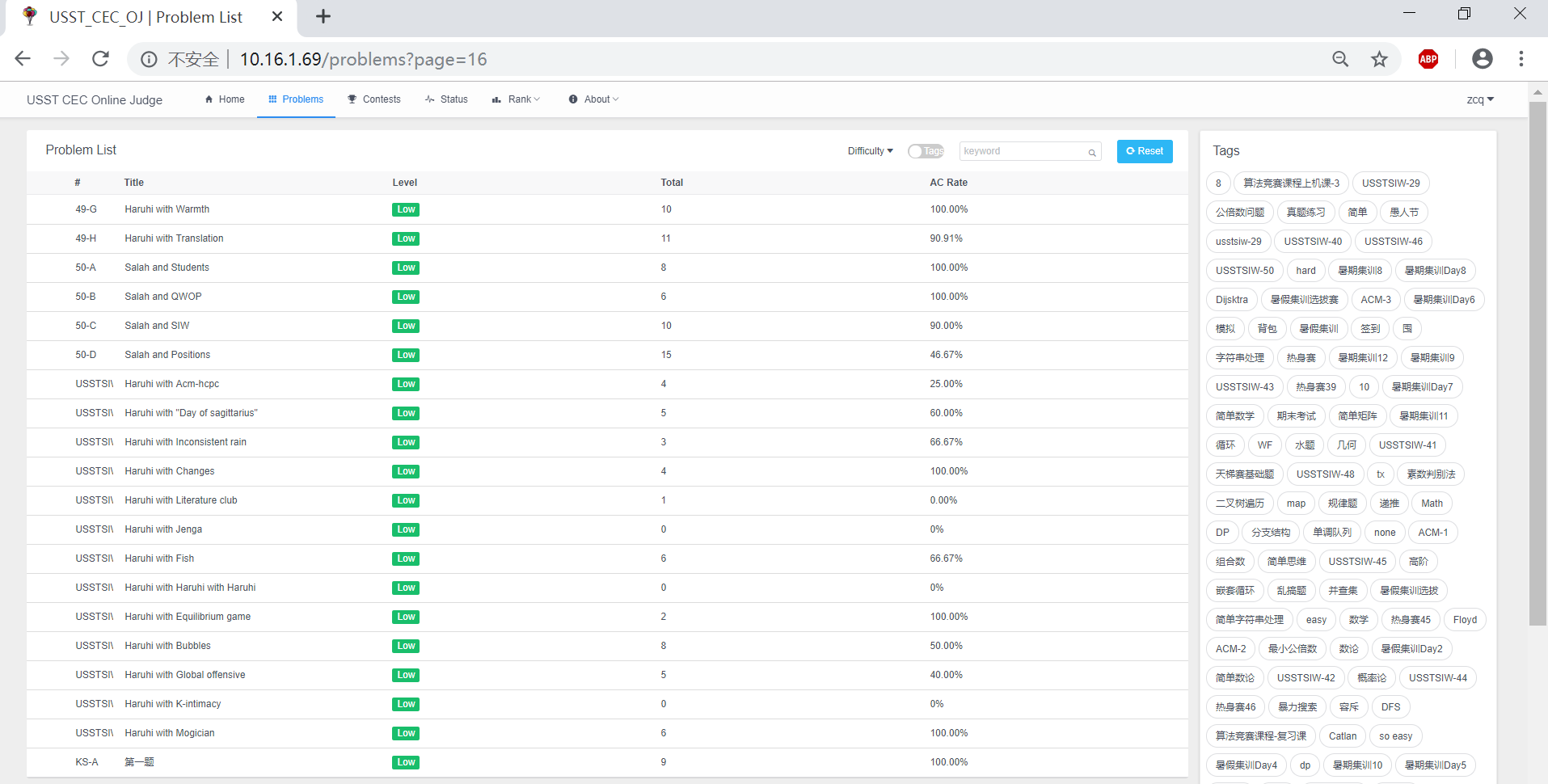
Task: Expand the About dropdown menu
Action: [x=594, y=99]
